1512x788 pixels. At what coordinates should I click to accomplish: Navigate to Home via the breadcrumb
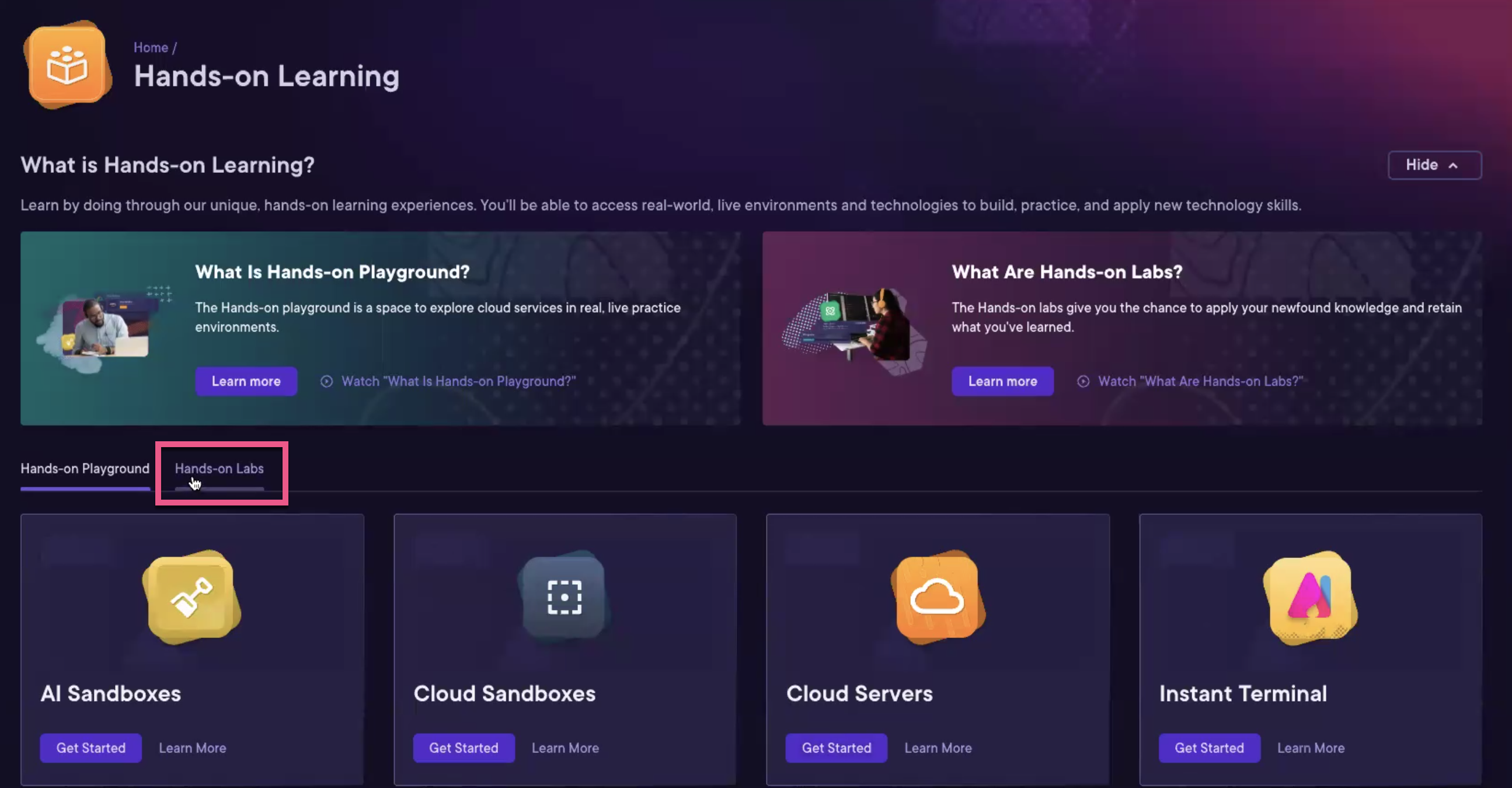(151, 47)
